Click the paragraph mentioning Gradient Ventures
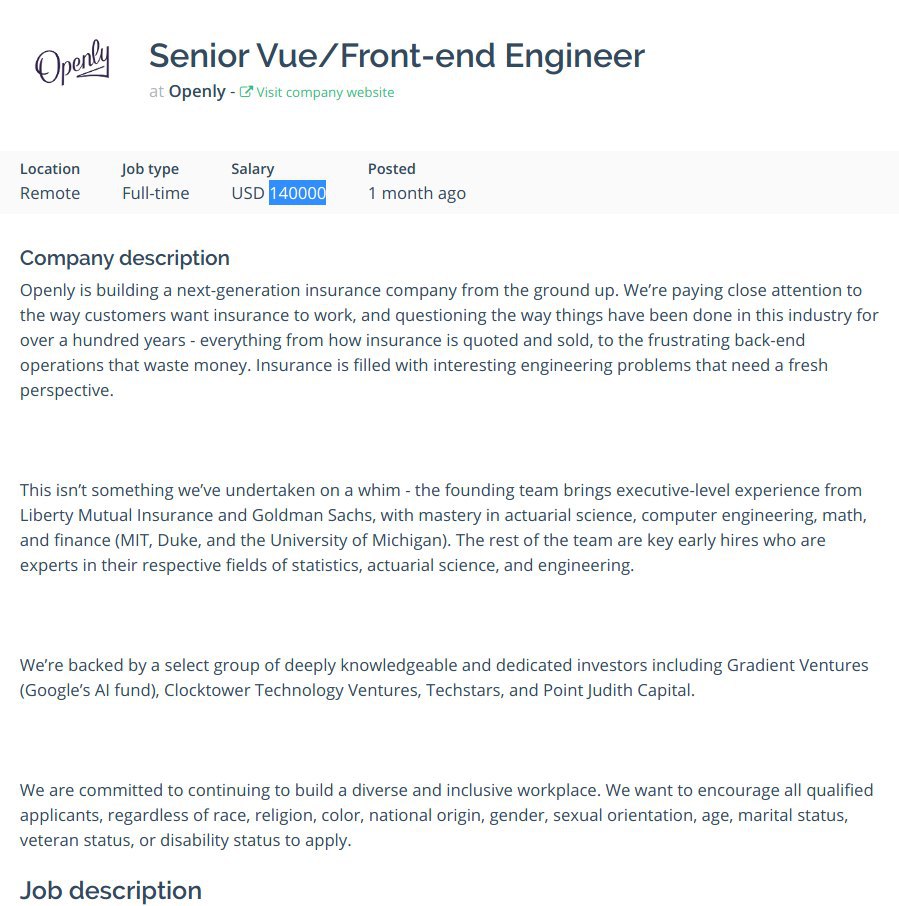Viewport: 899px width, 906px height. [x=444, y=678]
